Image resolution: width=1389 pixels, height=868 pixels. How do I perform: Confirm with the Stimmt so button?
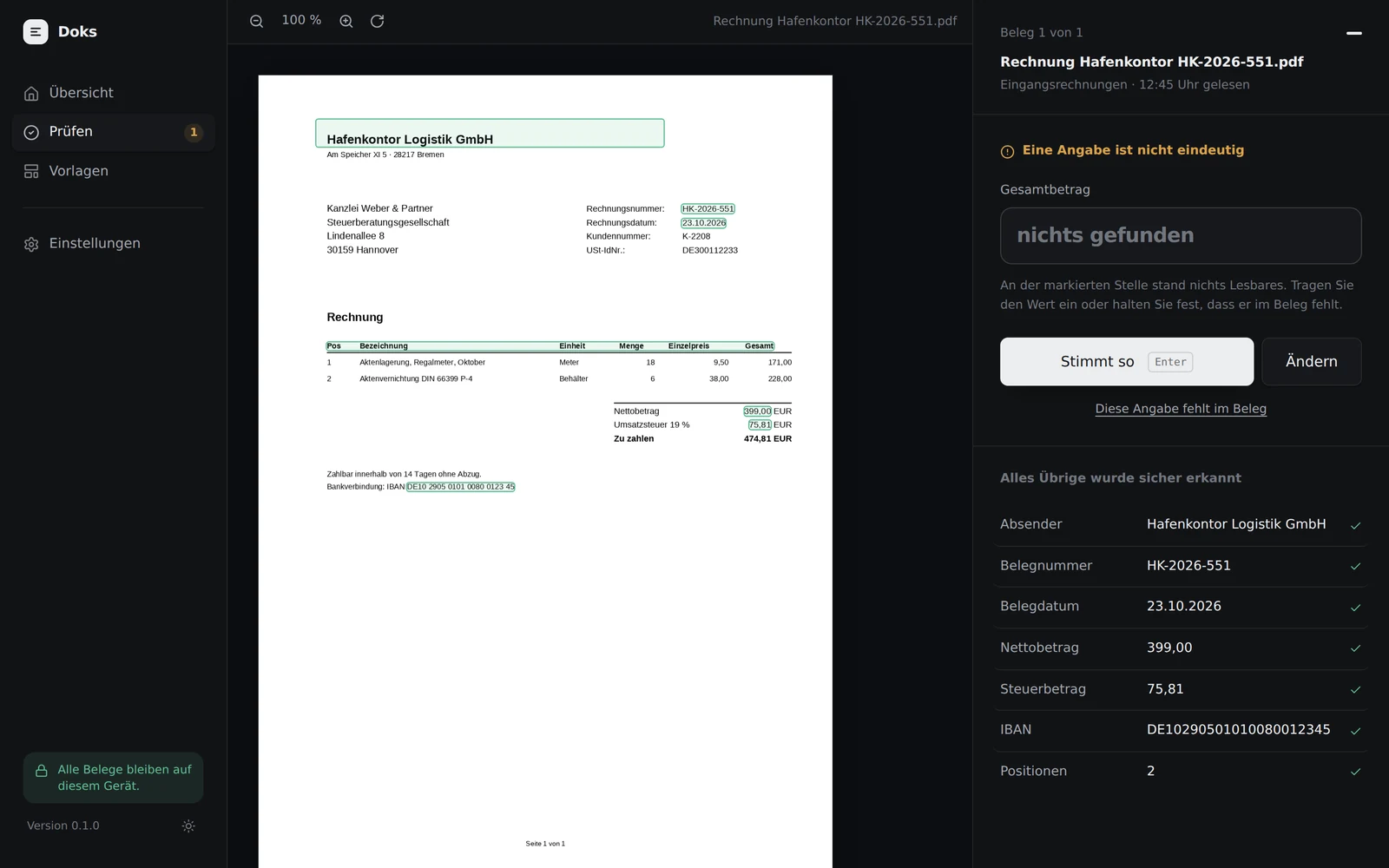pyautogui.click(x=1127, y=362)
